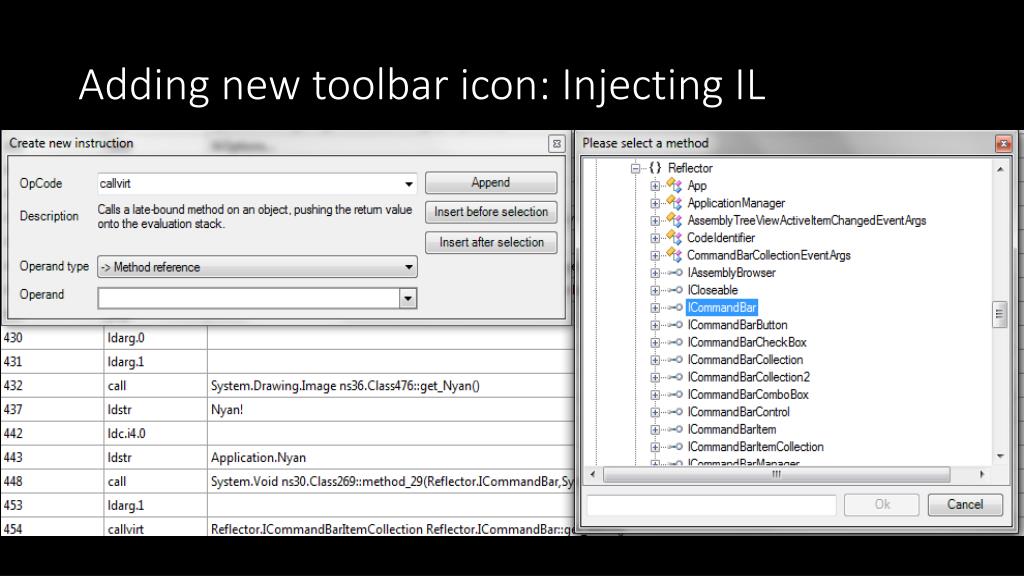This screenshot has width=1024, height=576.
Task: Click the Cancel button in method dialog
Action: [x=965, y=504]
